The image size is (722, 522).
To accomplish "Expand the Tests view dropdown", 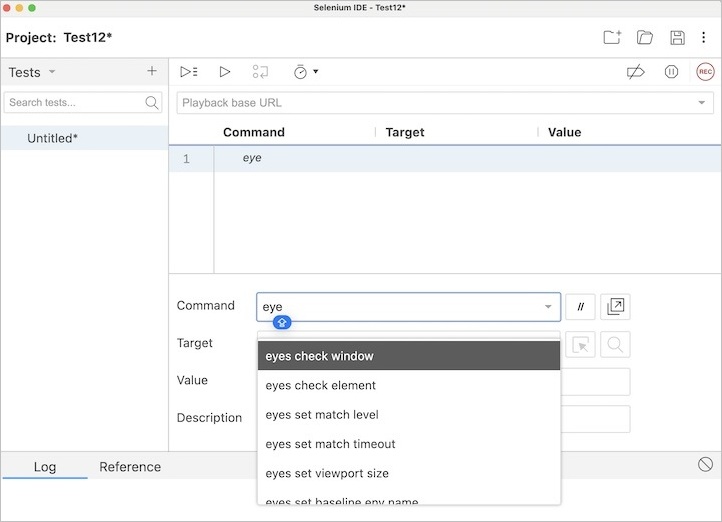I will point(52,72).
